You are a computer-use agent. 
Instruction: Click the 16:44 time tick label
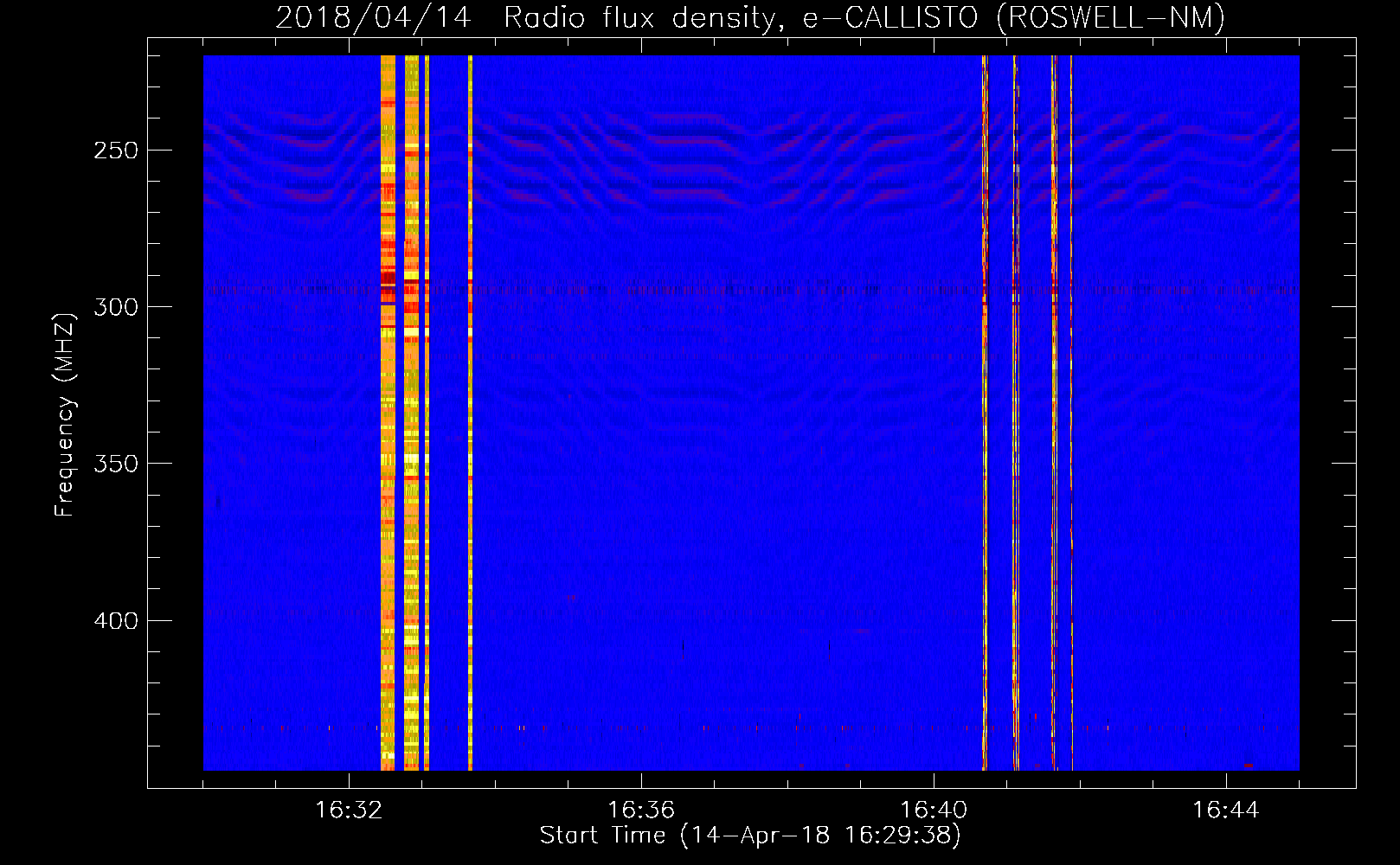[x=1226, y=811]
